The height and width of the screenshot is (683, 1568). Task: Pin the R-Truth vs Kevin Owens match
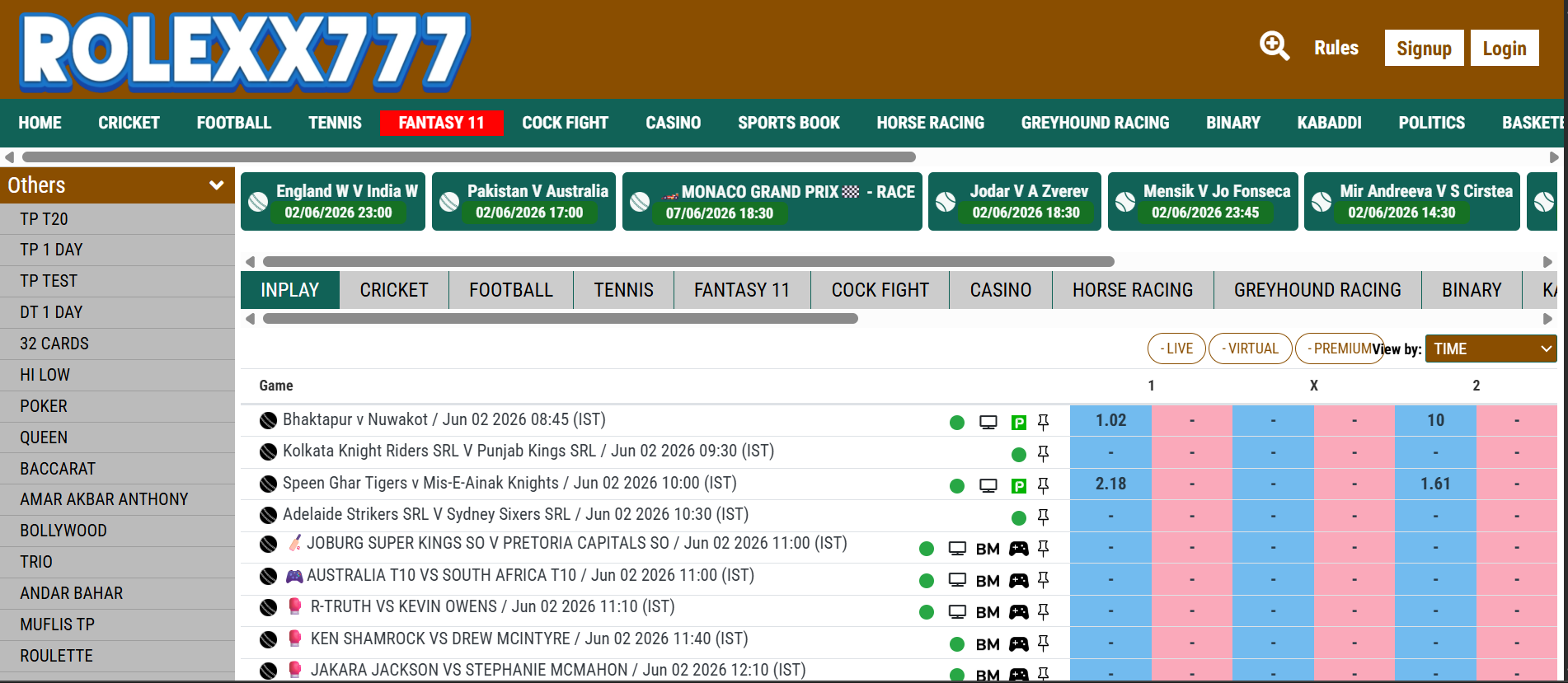pyautogui.click(x=1043, y=611)
